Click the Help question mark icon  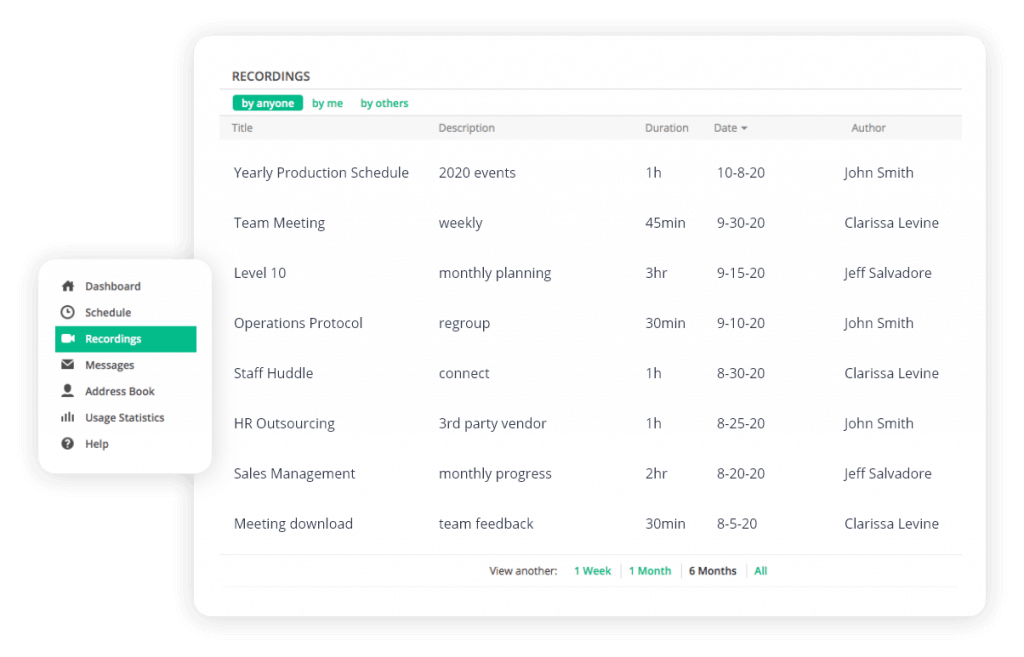click(68, 443)
